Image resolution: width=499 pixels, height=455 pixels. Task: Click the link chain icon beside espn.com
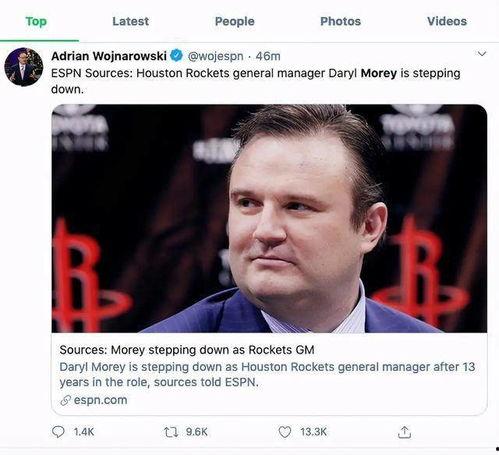(x=66, y=400)
